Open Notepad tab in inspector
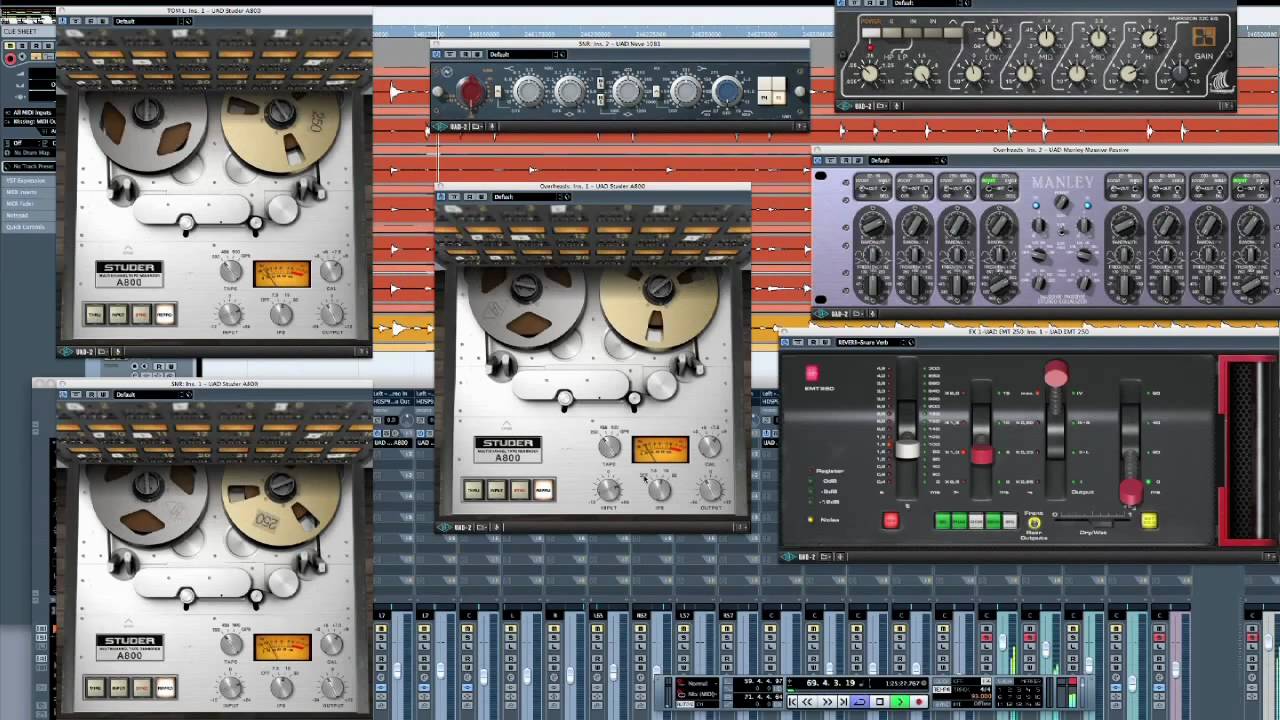Image resolution: width=1280 pixels, height=720 pixels. click(28, 215)
